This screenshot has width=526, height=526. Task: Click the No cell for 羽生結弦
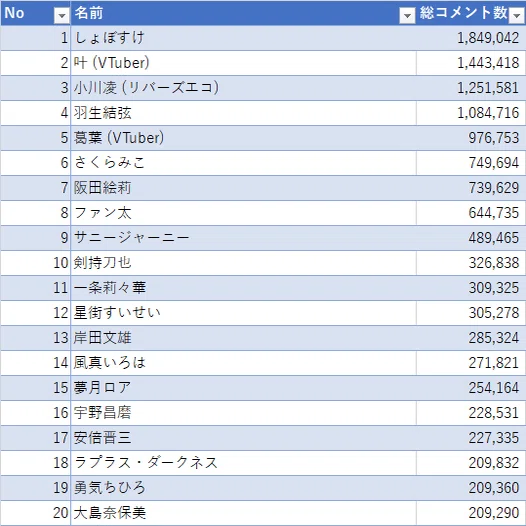coord(35,113)
